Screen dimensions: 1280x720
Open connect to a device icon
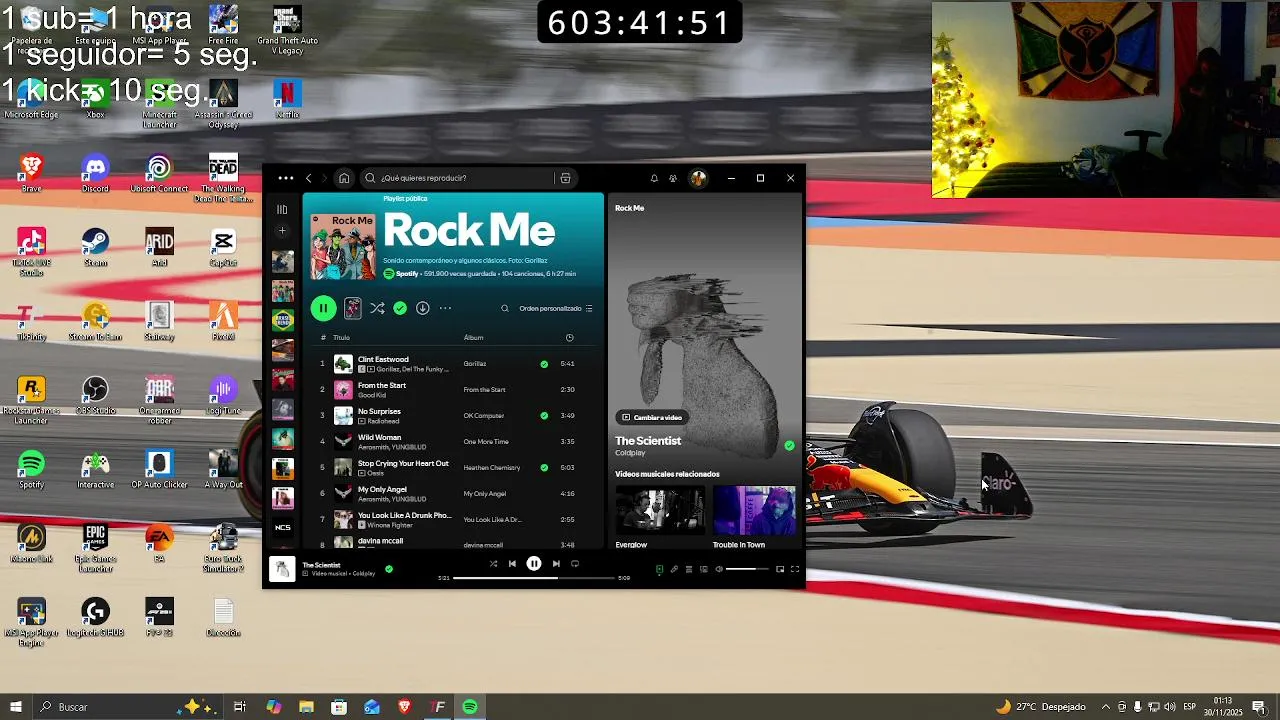(703, 569)
